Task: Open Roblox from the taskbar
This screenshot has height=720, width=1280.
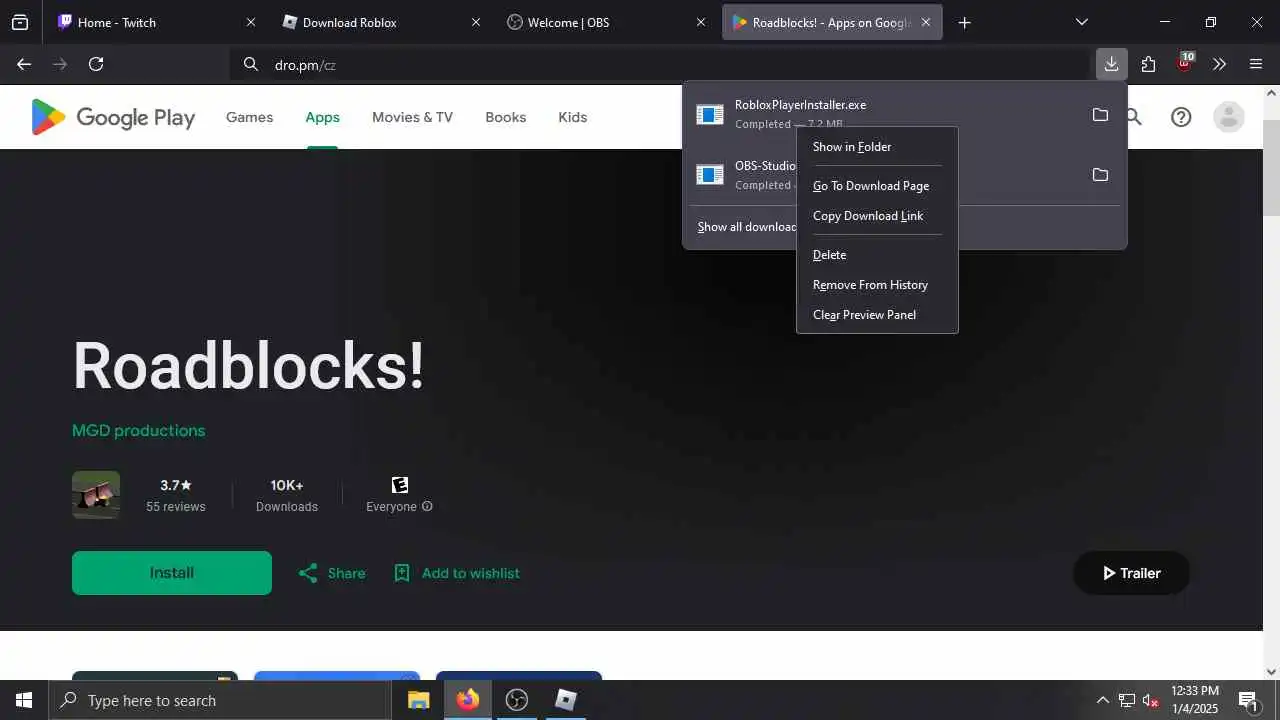Action: click(x=566, y=700)
